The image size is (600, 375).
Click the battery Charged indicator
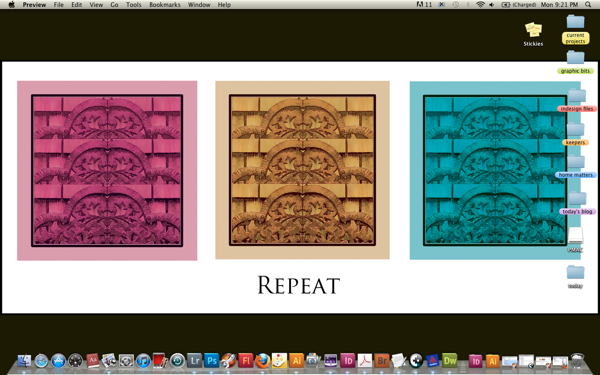coord(518,5)
